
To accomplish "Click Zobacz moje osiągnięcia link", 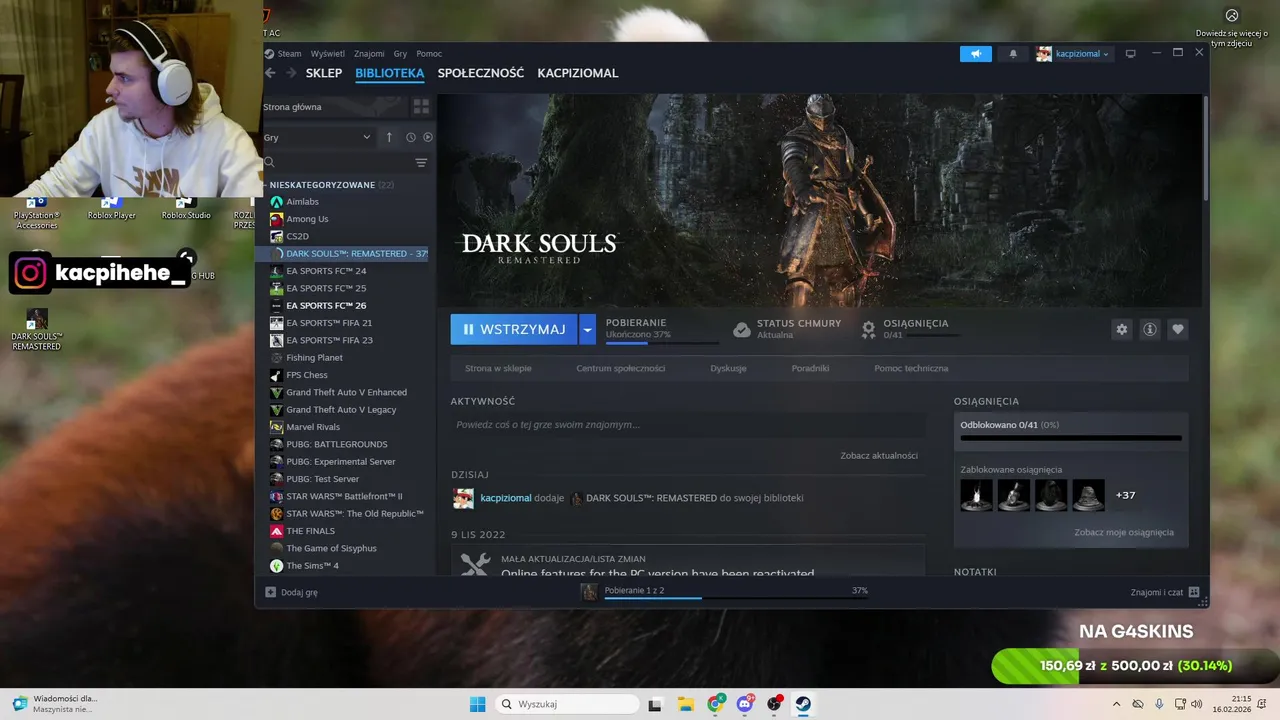I will click(1124, 532).
